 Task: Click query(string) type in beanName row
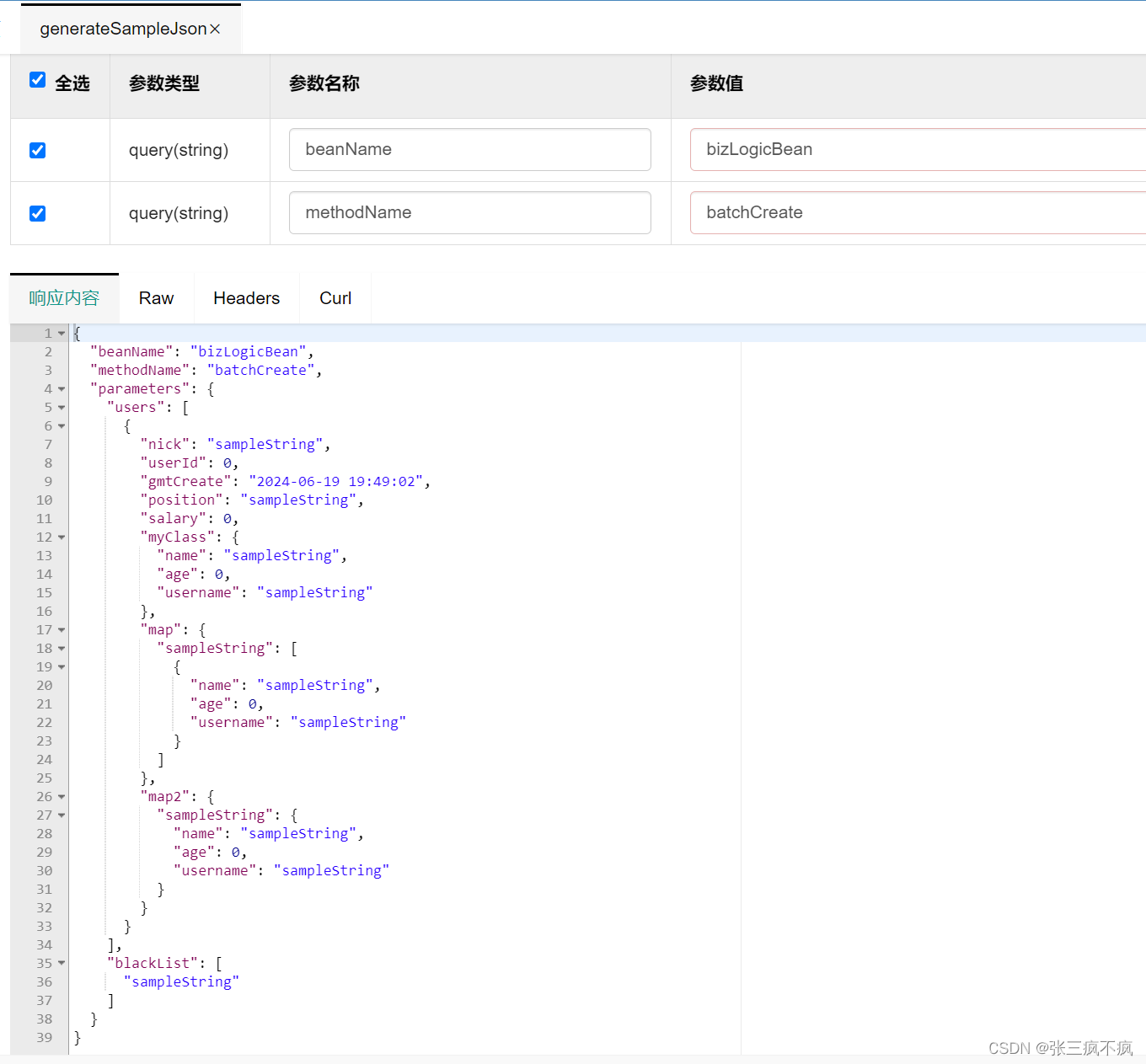pyautogui.click(x=179, y=150)
